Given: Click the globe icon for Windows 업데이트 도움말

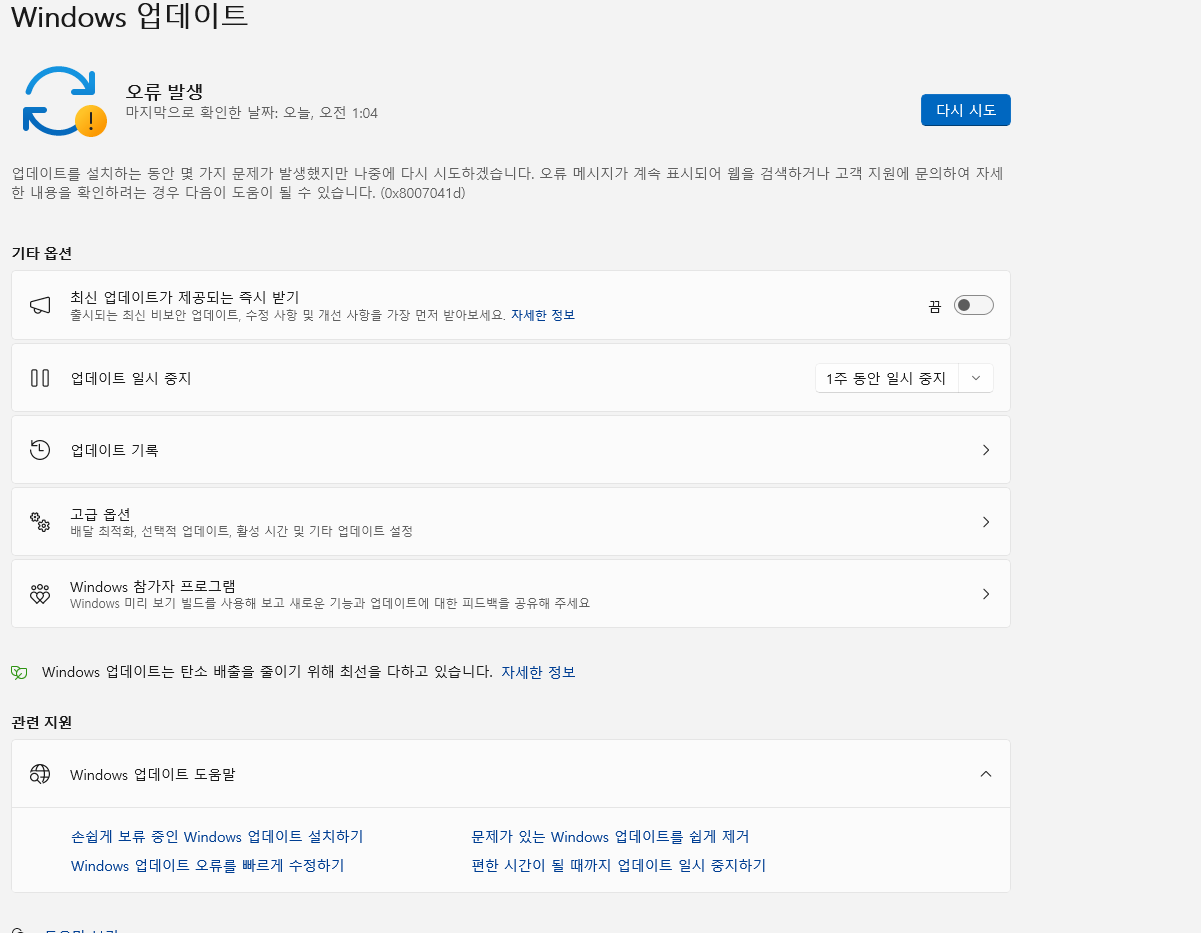Looking at the screenshot, I should click(x=40, y=774).
